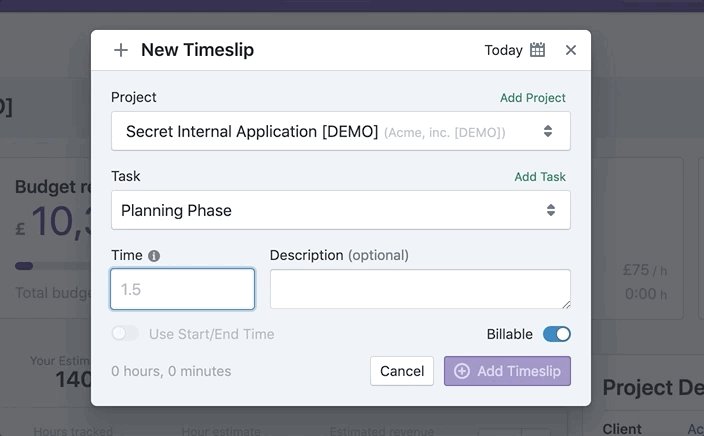
Task: Focus the Time input field
Action: pyautogui.click(x=182, y=289)
